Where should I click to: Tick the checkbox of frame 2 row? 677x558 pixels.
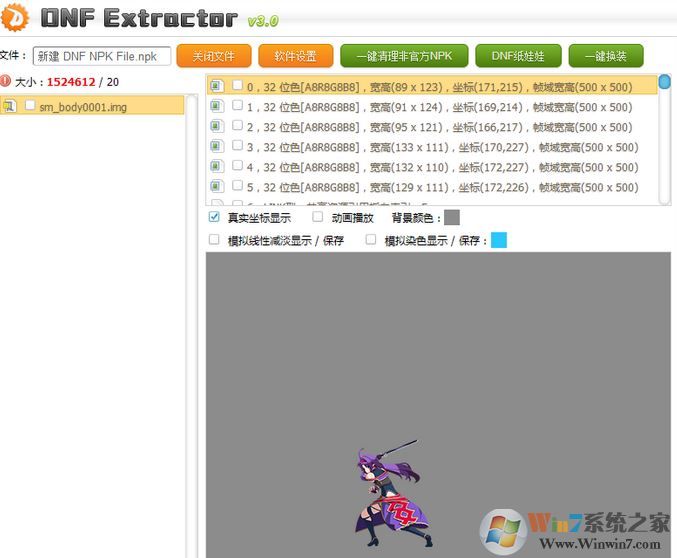237,125
